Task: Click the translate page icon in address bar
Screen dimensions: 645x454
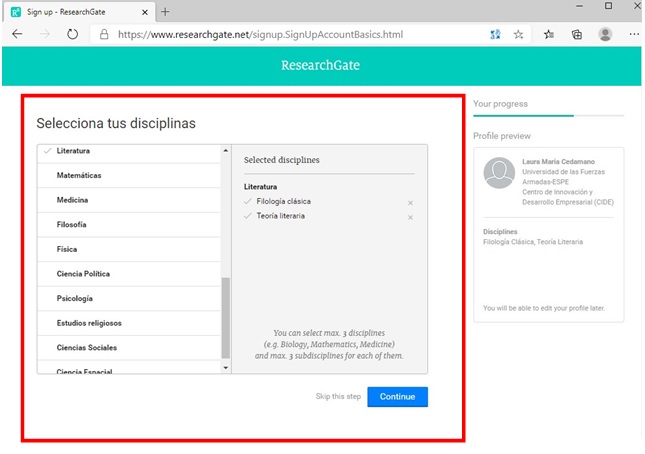Action: 495,33
